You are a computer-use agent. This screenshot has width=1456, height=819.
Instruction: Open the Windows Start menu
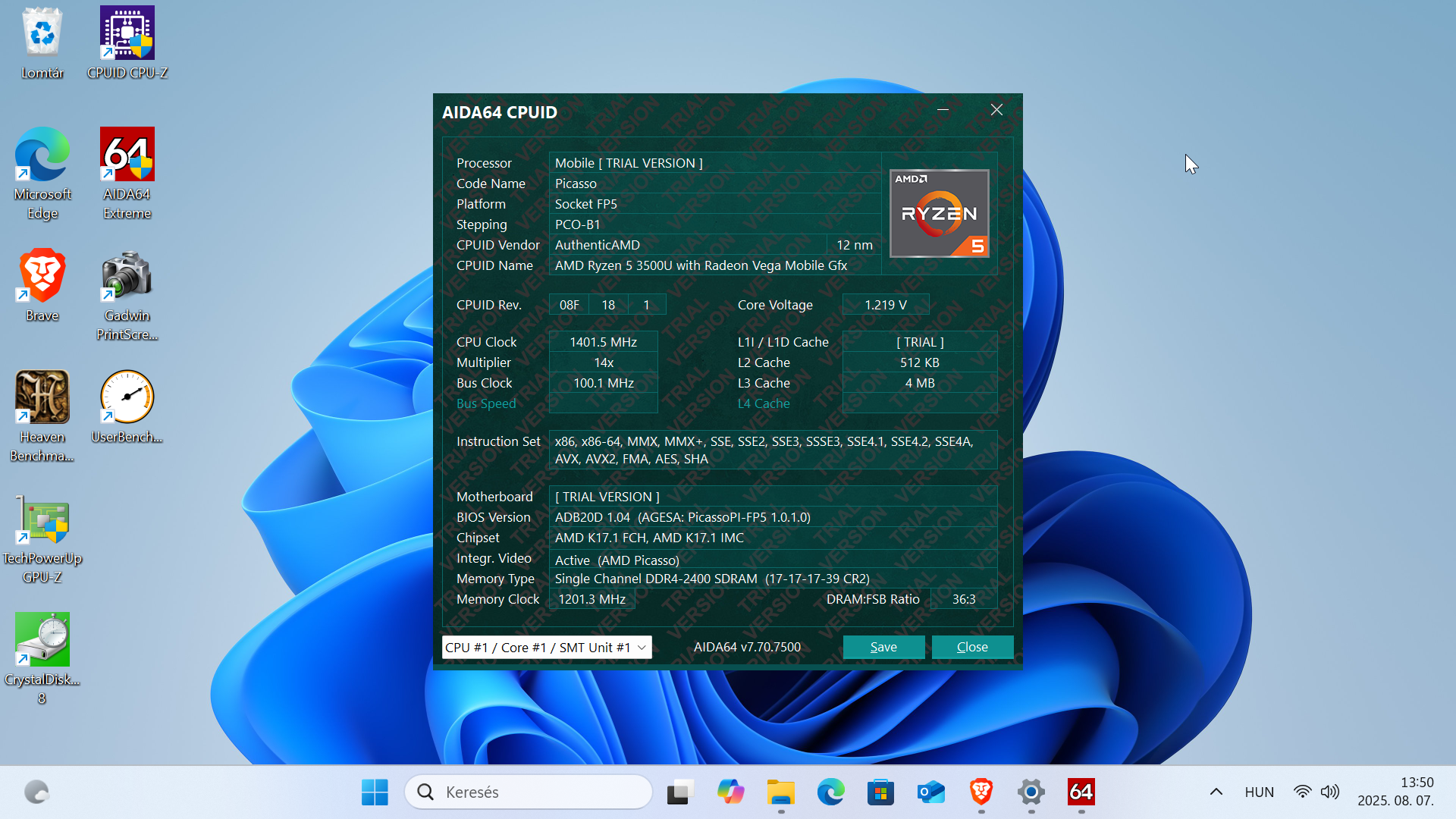click(375, 792)
